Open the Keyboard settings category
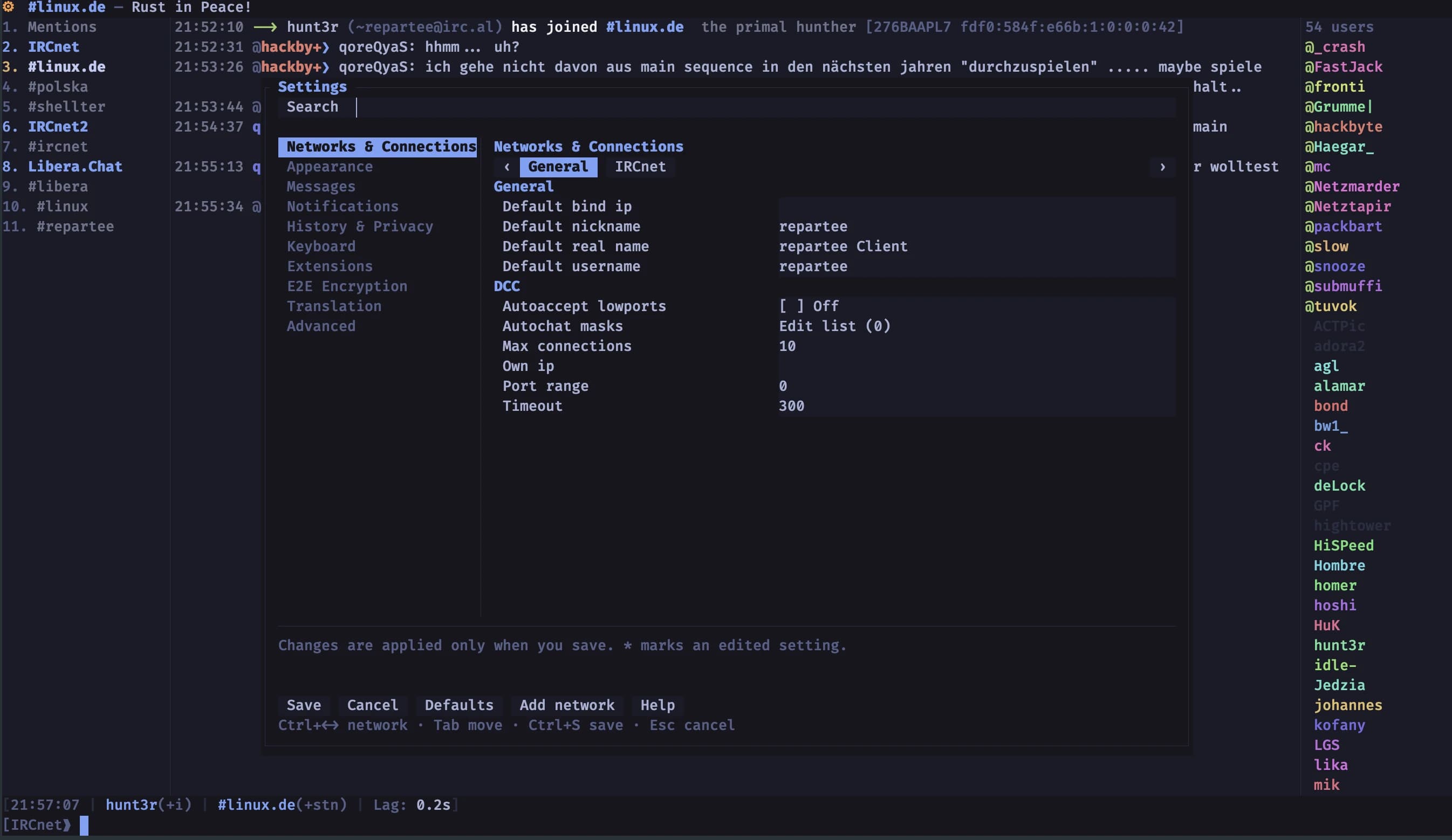The width and height of the screenshot is (1452, 840). pos(321,246)
